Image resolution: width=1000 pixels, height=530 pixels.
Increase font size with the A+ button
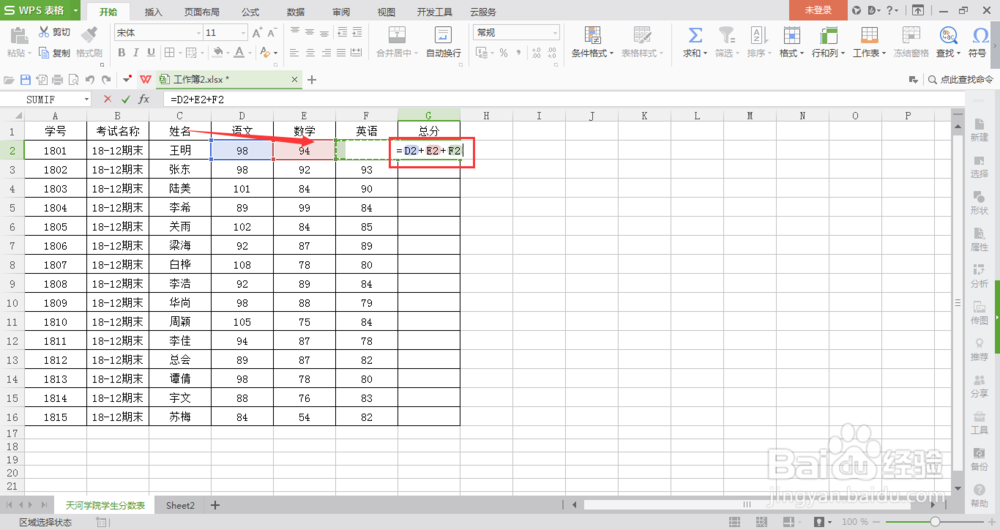coord(257,33)
